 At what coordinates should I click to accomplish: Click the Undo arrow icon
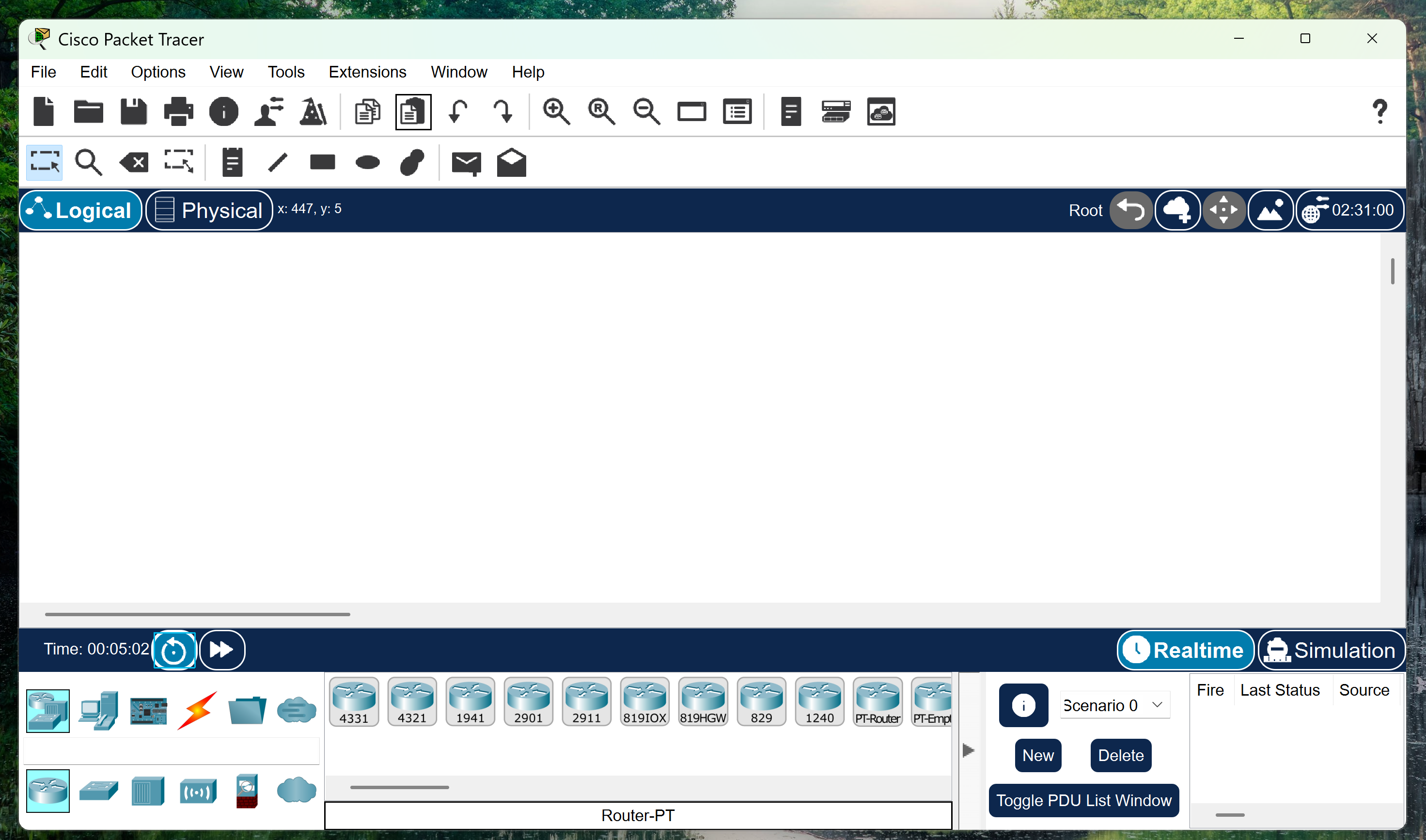[x=458, y=111]
